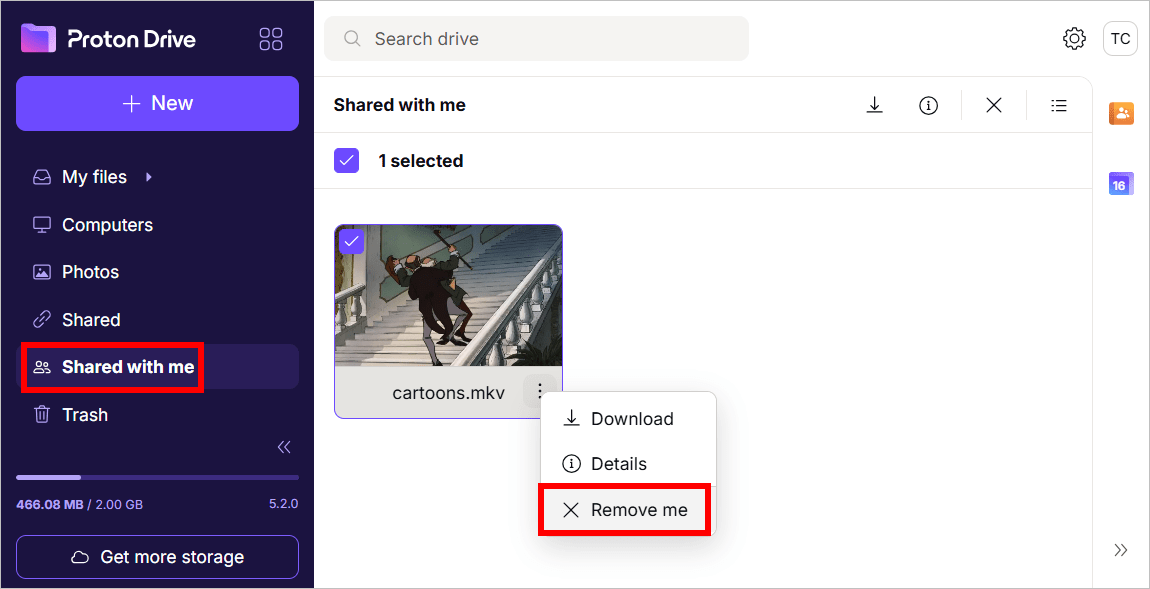Uncheck the select-all checkbox
This screenshot has height=589, width=1150.
pos(346,161)
